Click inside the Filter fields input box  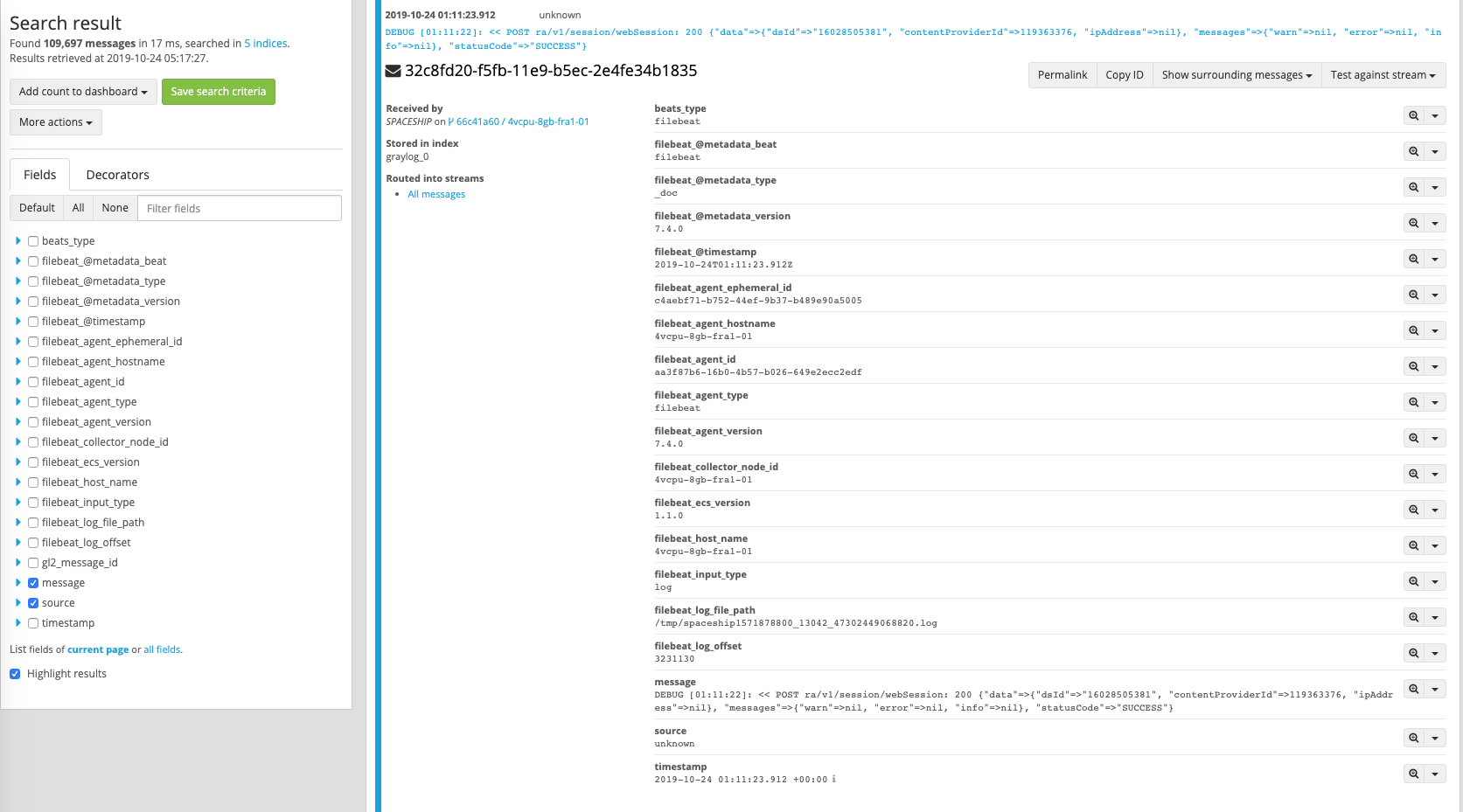click(239, 207)
